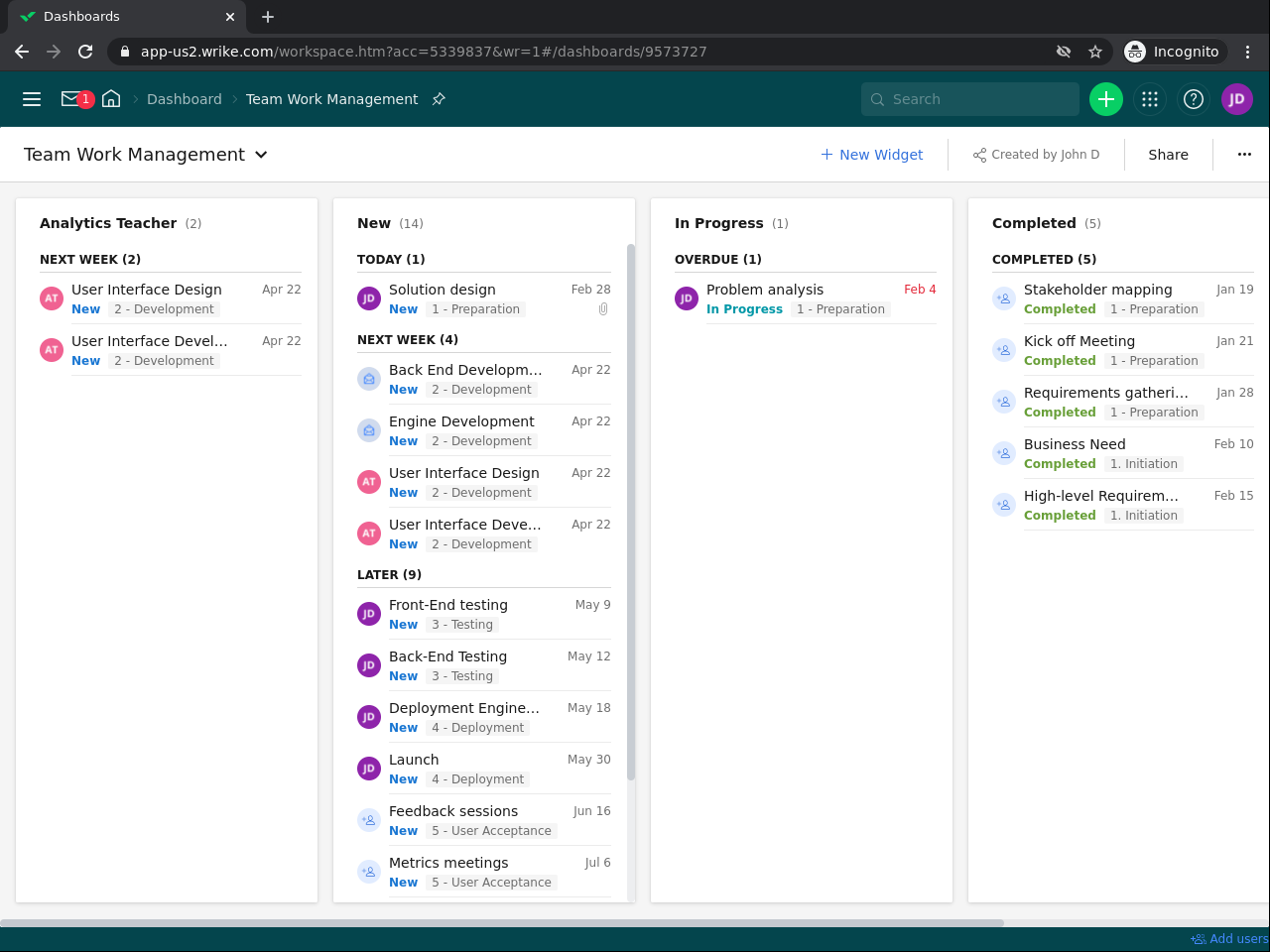This screenshot has height=952, width=1270.
Task: Click the JD avatar next to Problem analysis
Action: 687,298
